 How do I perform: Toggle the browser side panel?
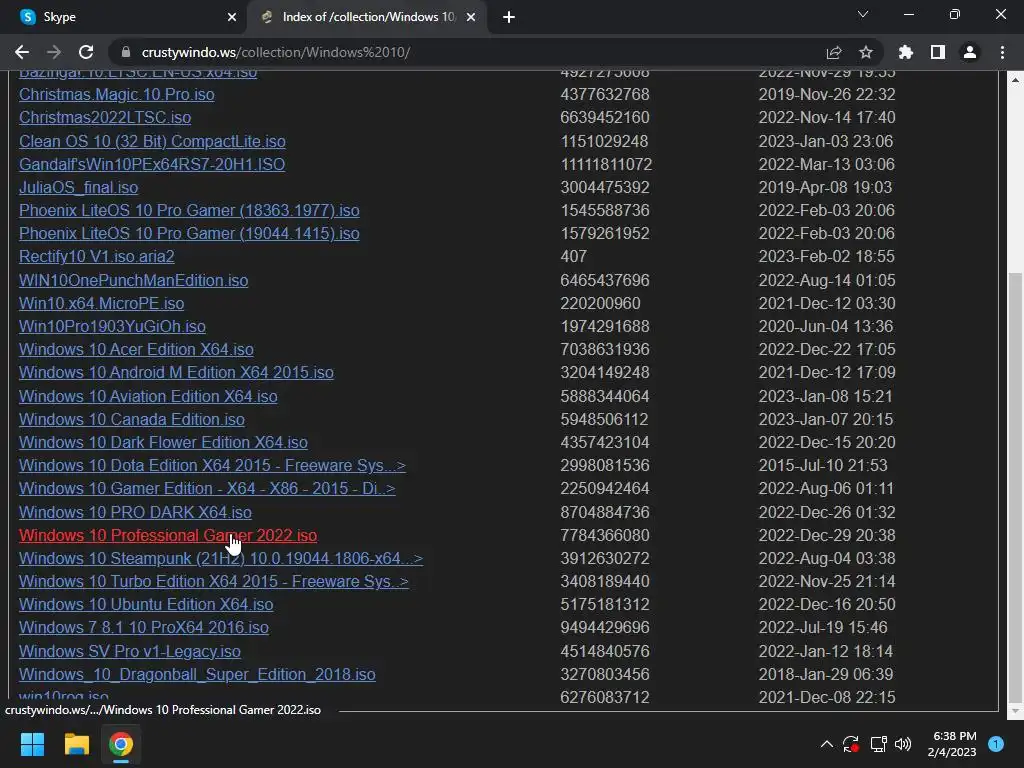tap(937, 52)
